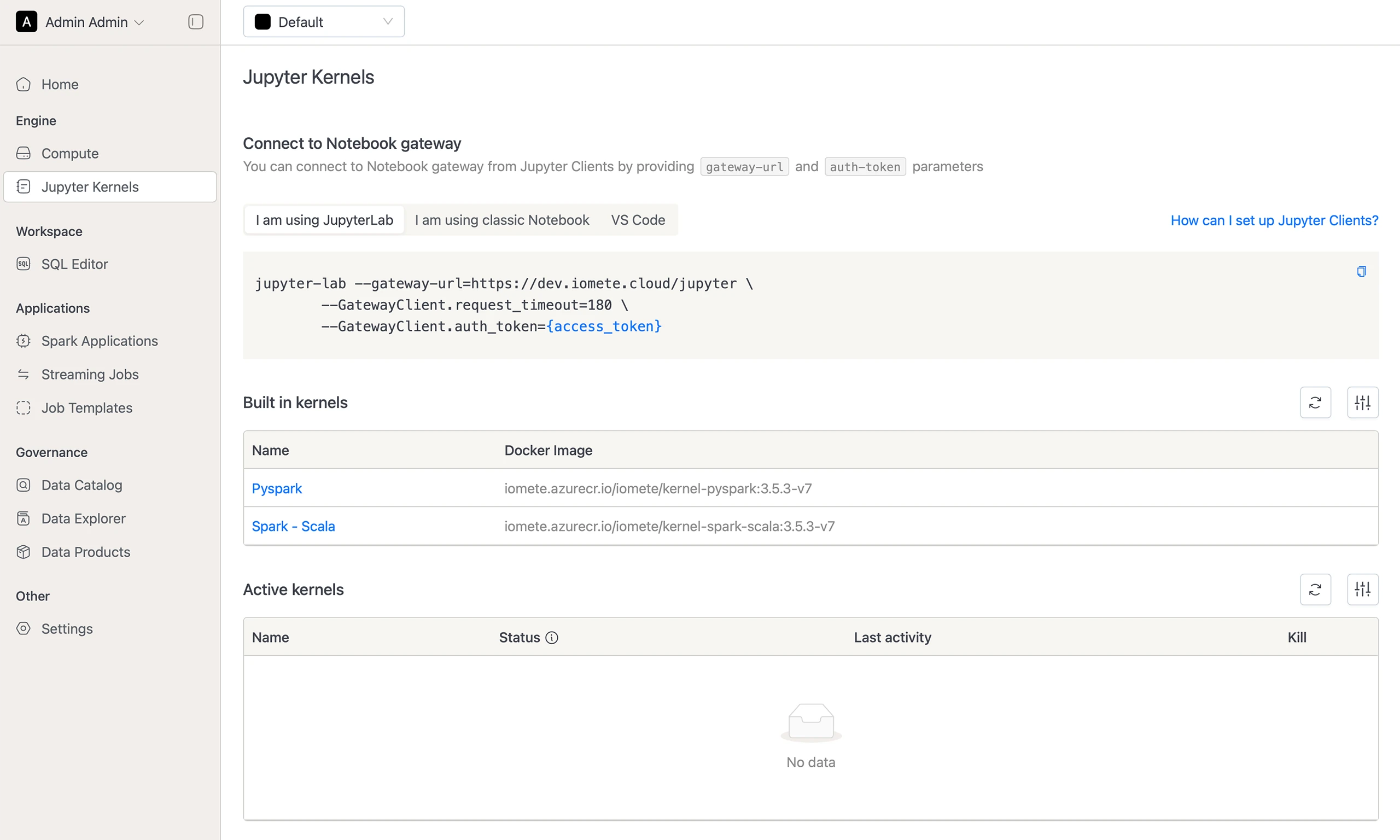The image size is (1400, 840).
Task: Navigate to Data Catalog
Action: coord(110,485)
